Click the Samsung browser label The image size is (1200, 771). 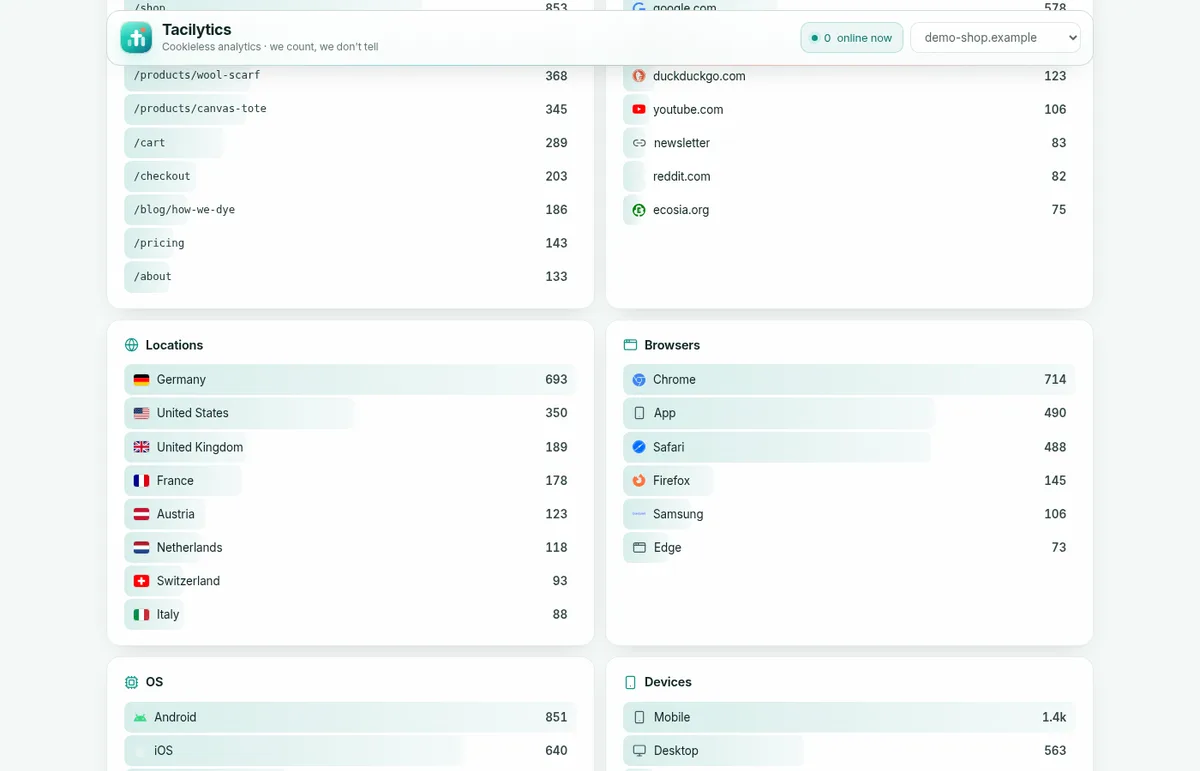pyautogui.click(x=678, y=514)
